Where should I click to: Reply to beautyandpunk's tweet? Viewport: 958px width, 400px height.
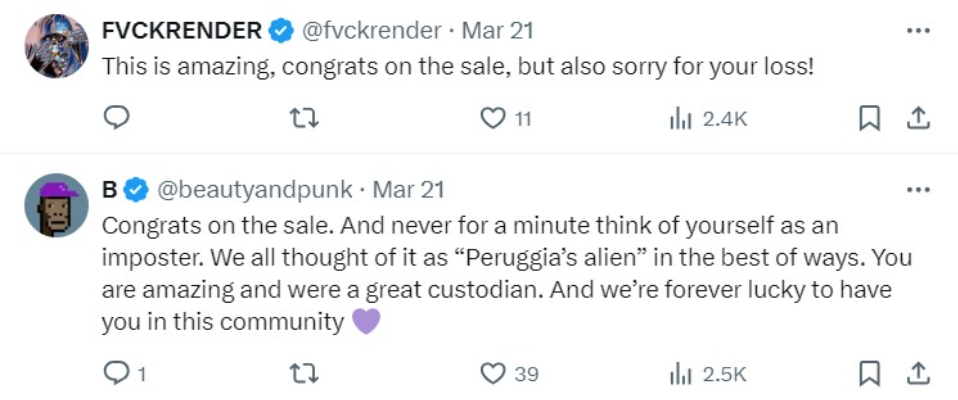tap(117, 373)
